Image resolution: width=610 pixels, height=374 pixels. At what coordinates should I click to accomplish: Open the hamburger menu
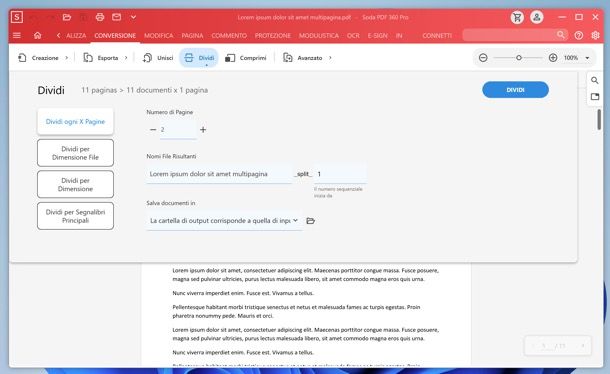click(17, 35)
